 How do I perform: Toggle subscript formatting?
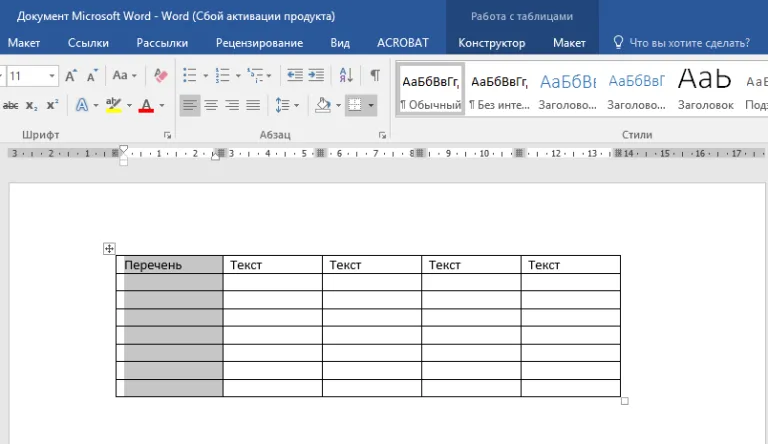click(31, 105)
